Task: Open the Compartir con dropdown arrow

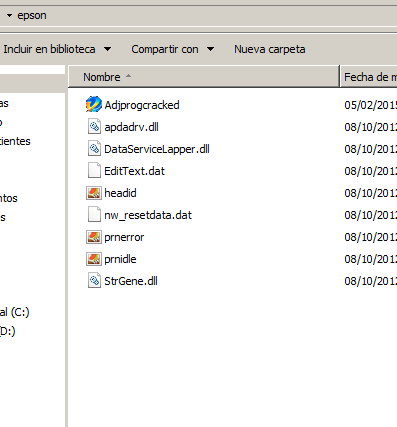Action: (x=210, y=49)
